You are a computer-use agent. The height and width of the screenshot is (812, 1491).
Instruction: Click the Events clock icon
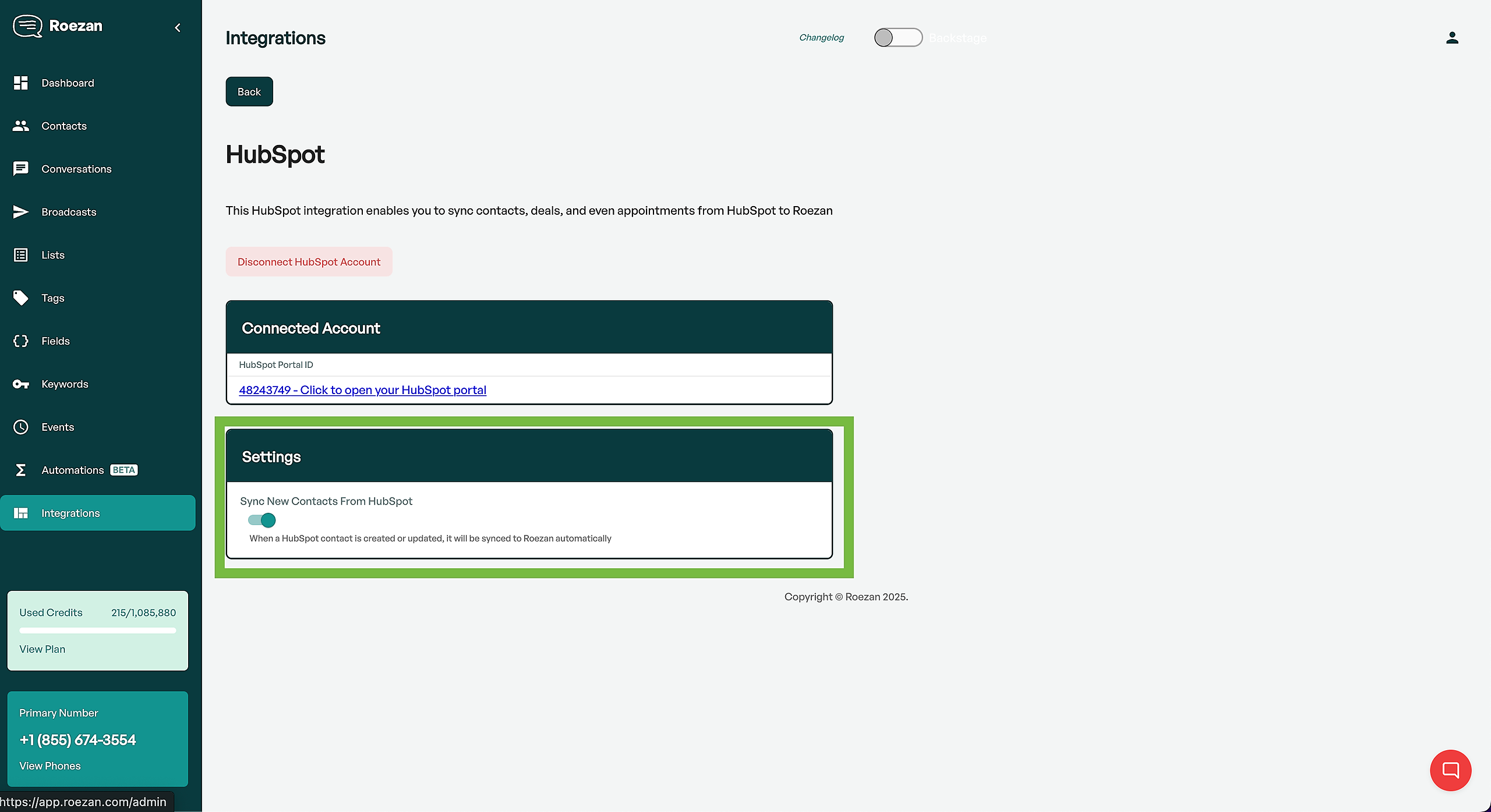[21, 427]
